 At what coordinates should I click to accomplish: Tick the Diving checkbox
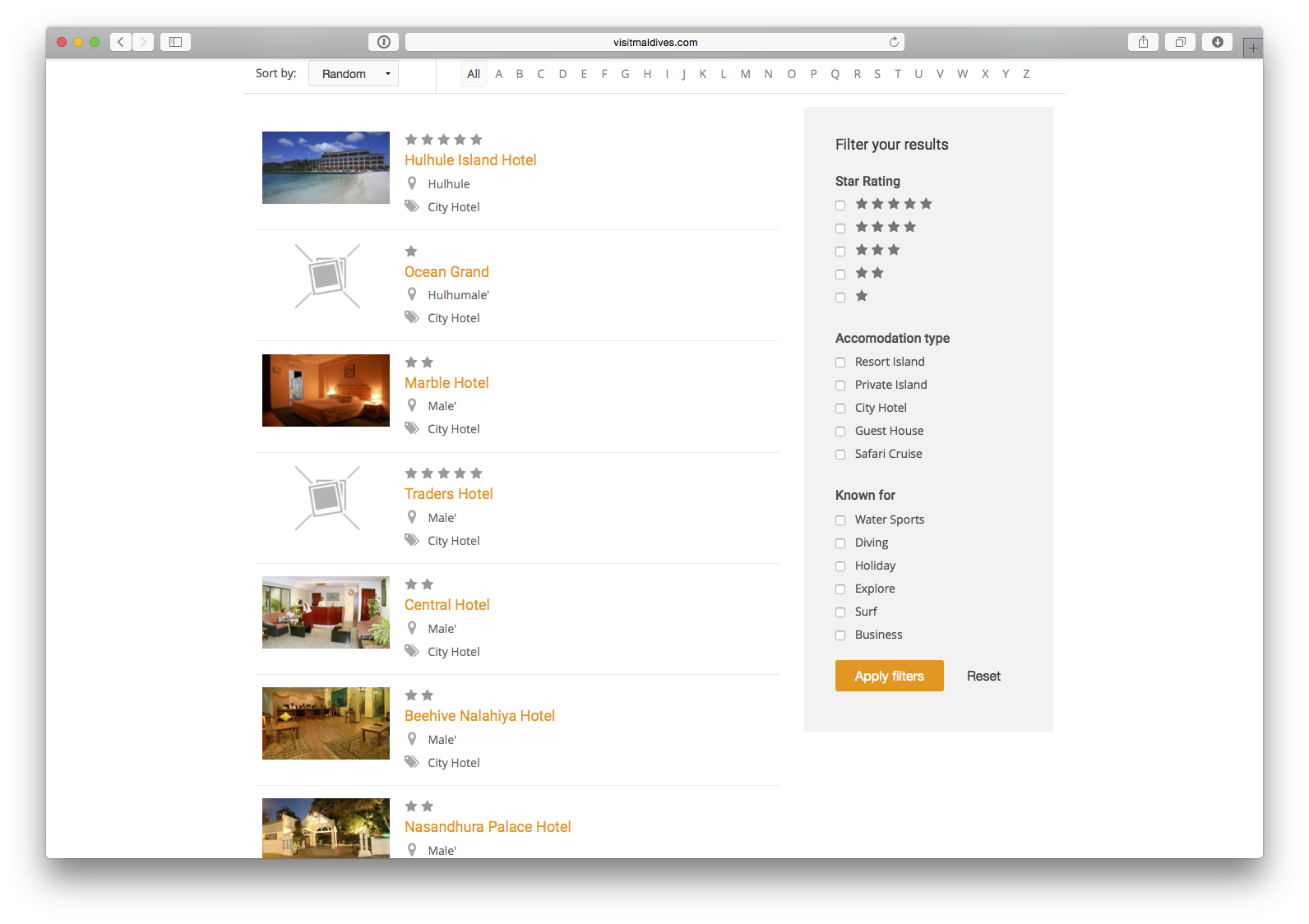840,543
